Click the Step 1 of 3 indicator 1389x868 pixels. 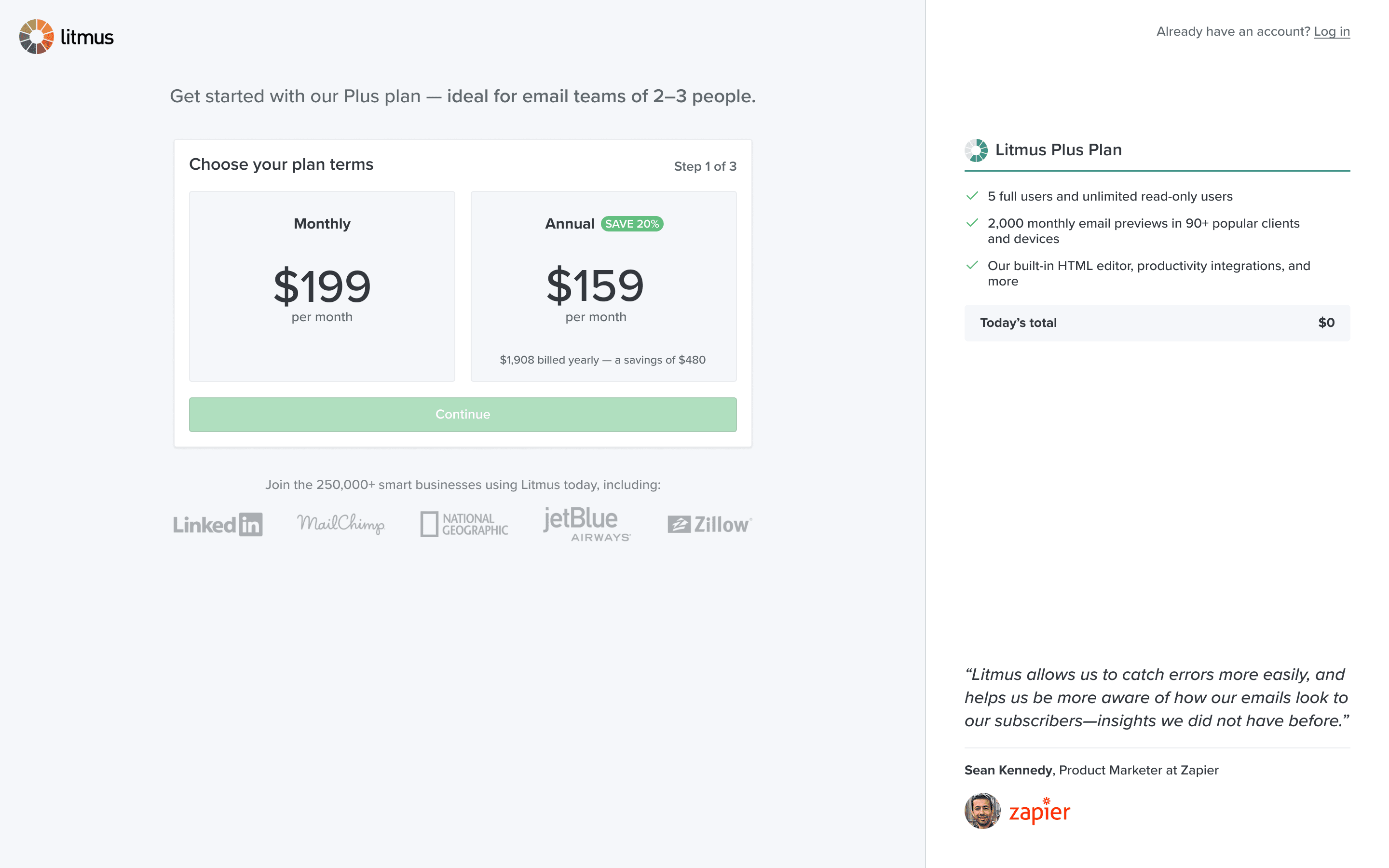(x=705, y=166)
